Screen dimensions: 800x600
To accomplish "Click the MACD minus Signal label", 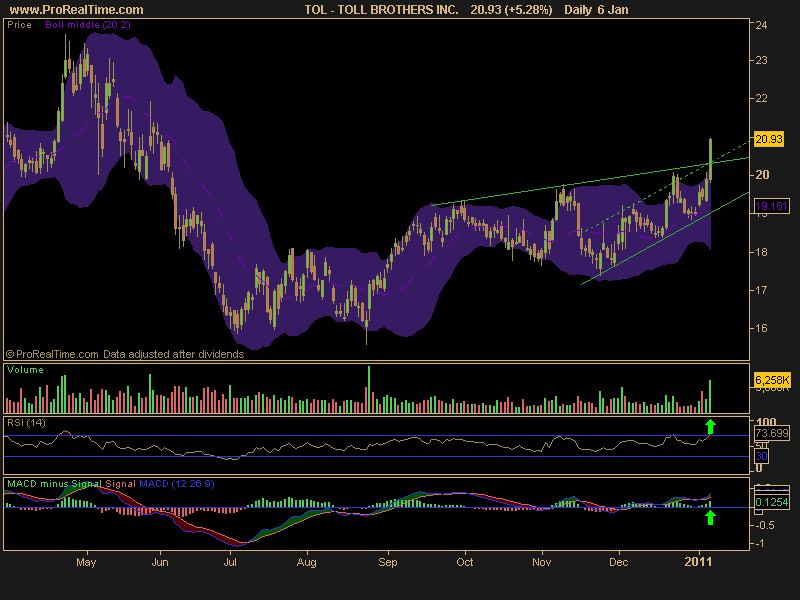I will tap(55, 484).
